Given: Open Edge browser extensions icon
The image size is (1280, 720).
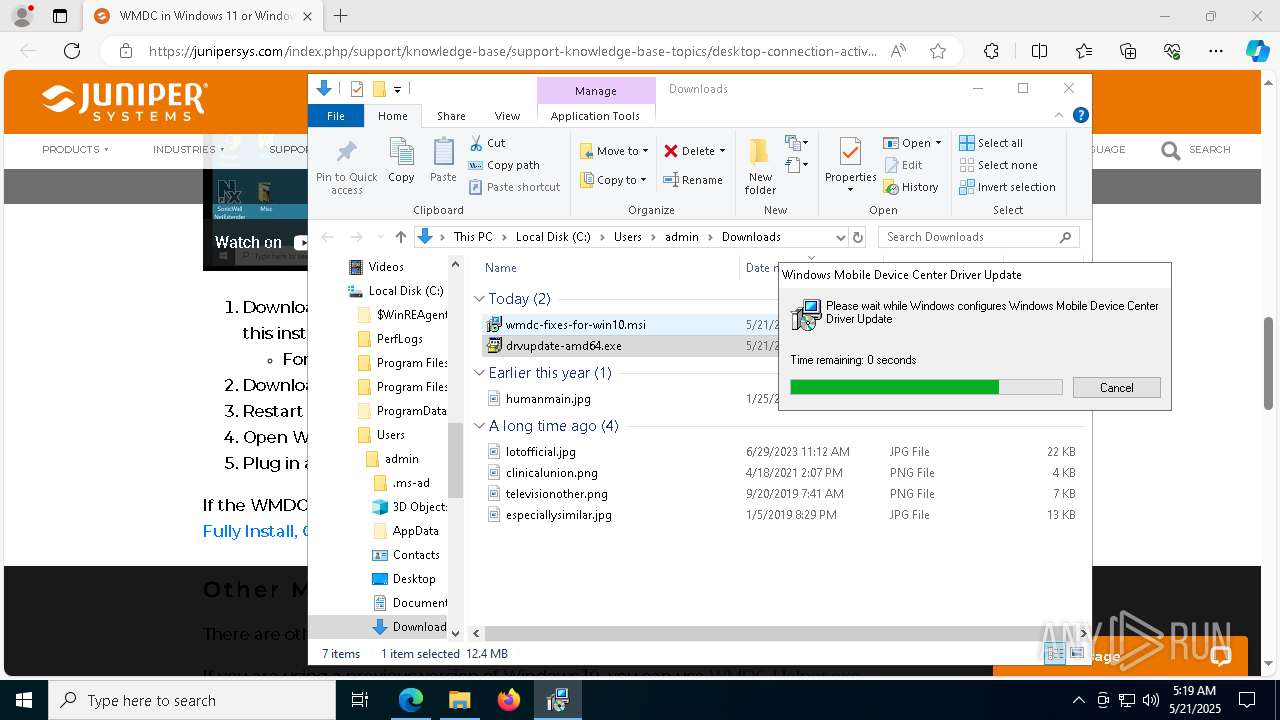Looking at the screenshot, I should tap(991, 51).
